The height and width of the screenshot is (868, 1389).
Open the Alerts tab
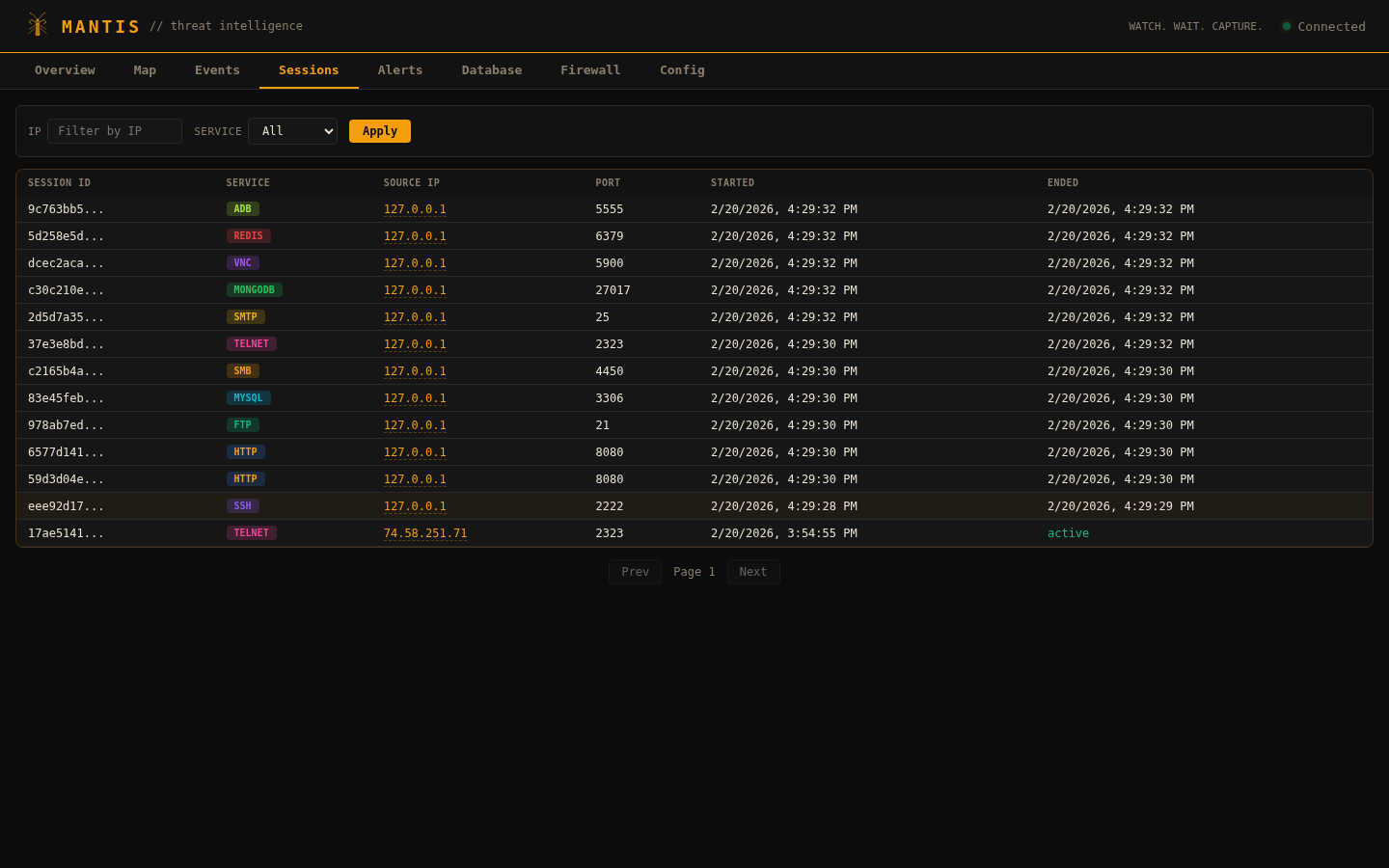coord(400,70)
